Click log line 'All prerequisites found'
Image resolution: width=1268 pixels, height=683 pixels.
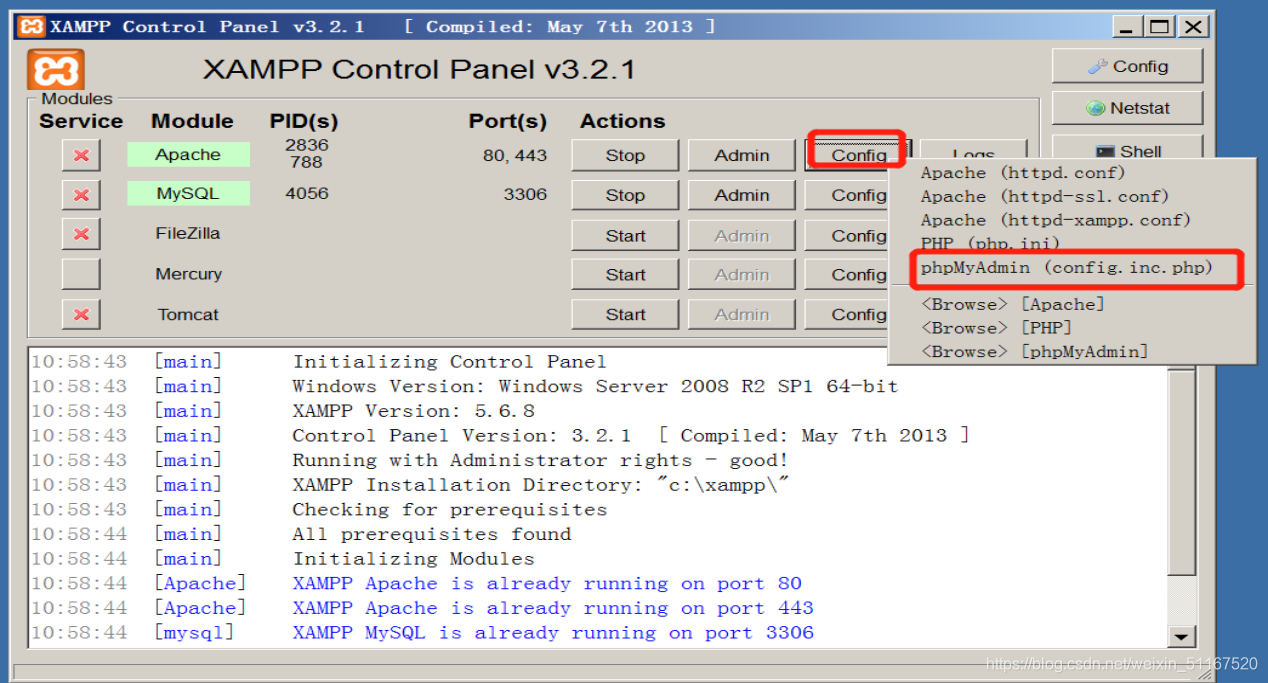[431, 534]
